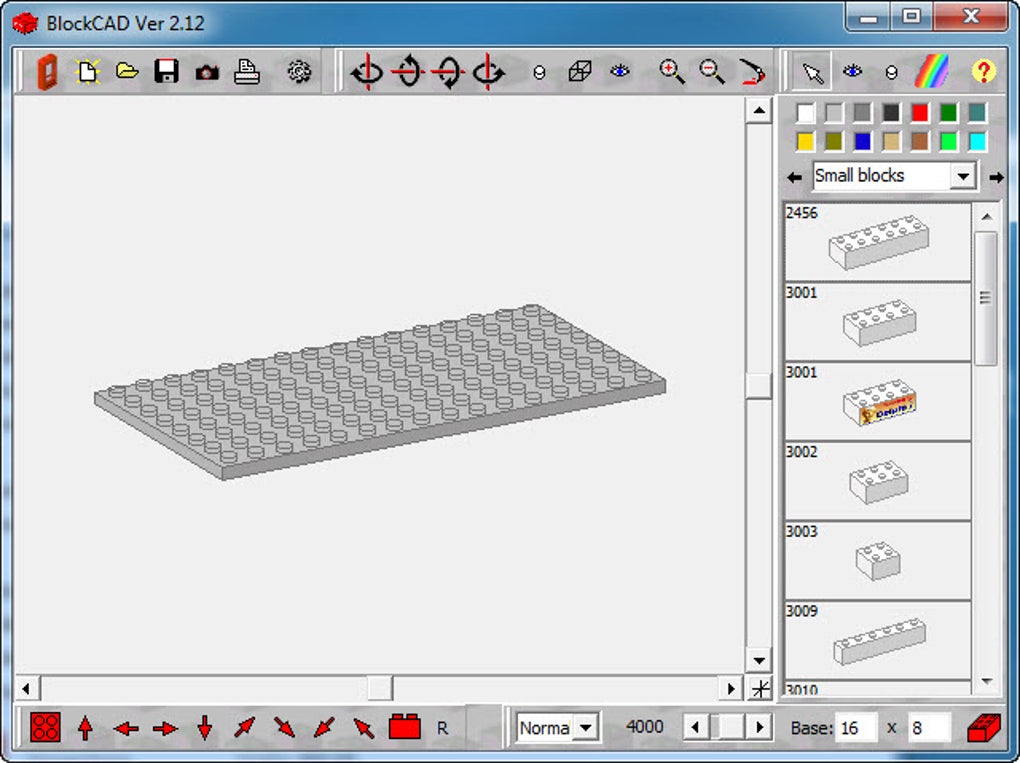This screenshot has height=763, width=1020.
Task: Open the Small blocks category dropdown
Action: tap(962, 176)
